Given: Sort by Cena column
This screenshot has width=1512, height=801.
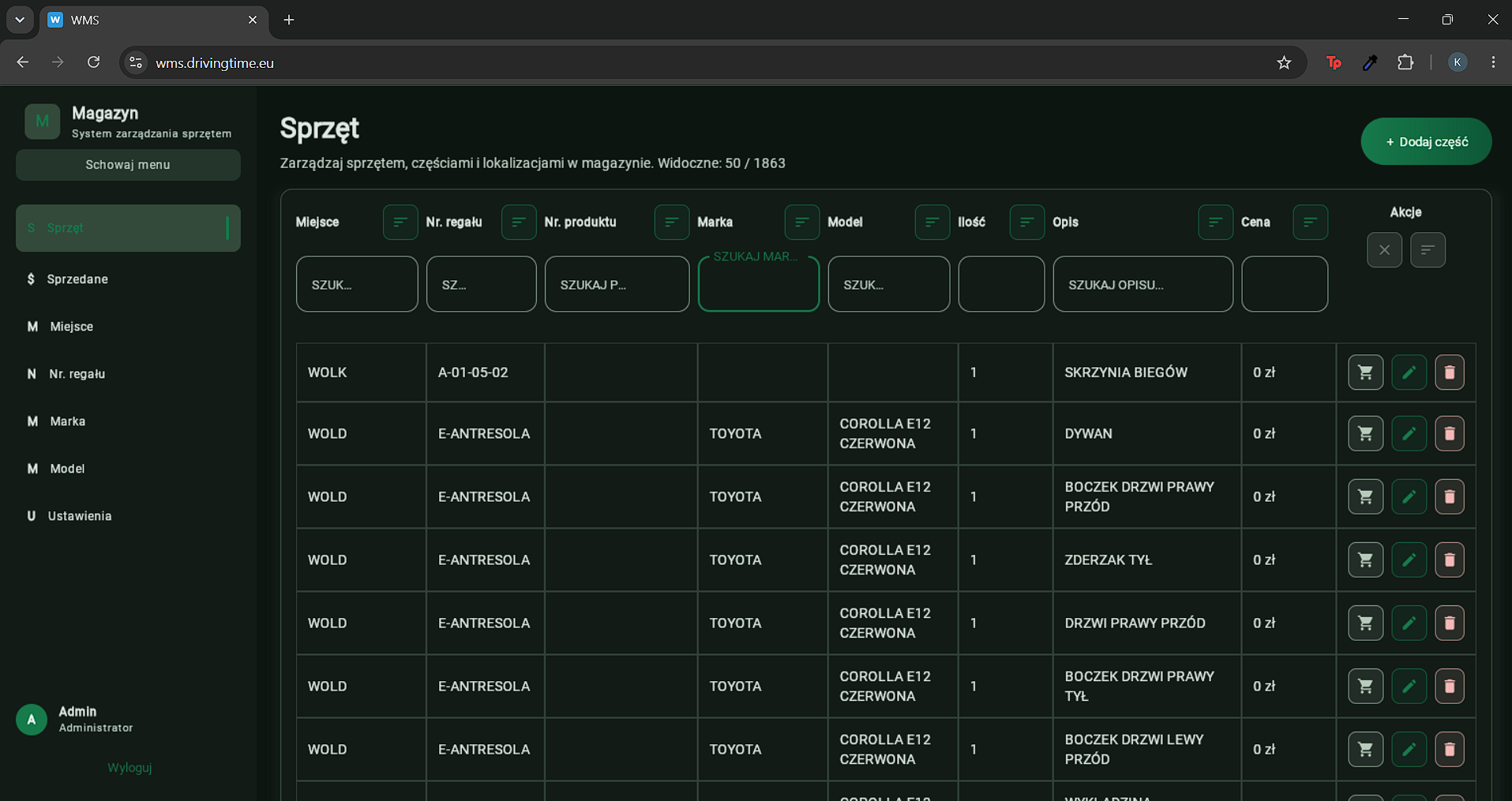Looking at the screenshot, I should pyautogui.click(x=1311, y=223).
